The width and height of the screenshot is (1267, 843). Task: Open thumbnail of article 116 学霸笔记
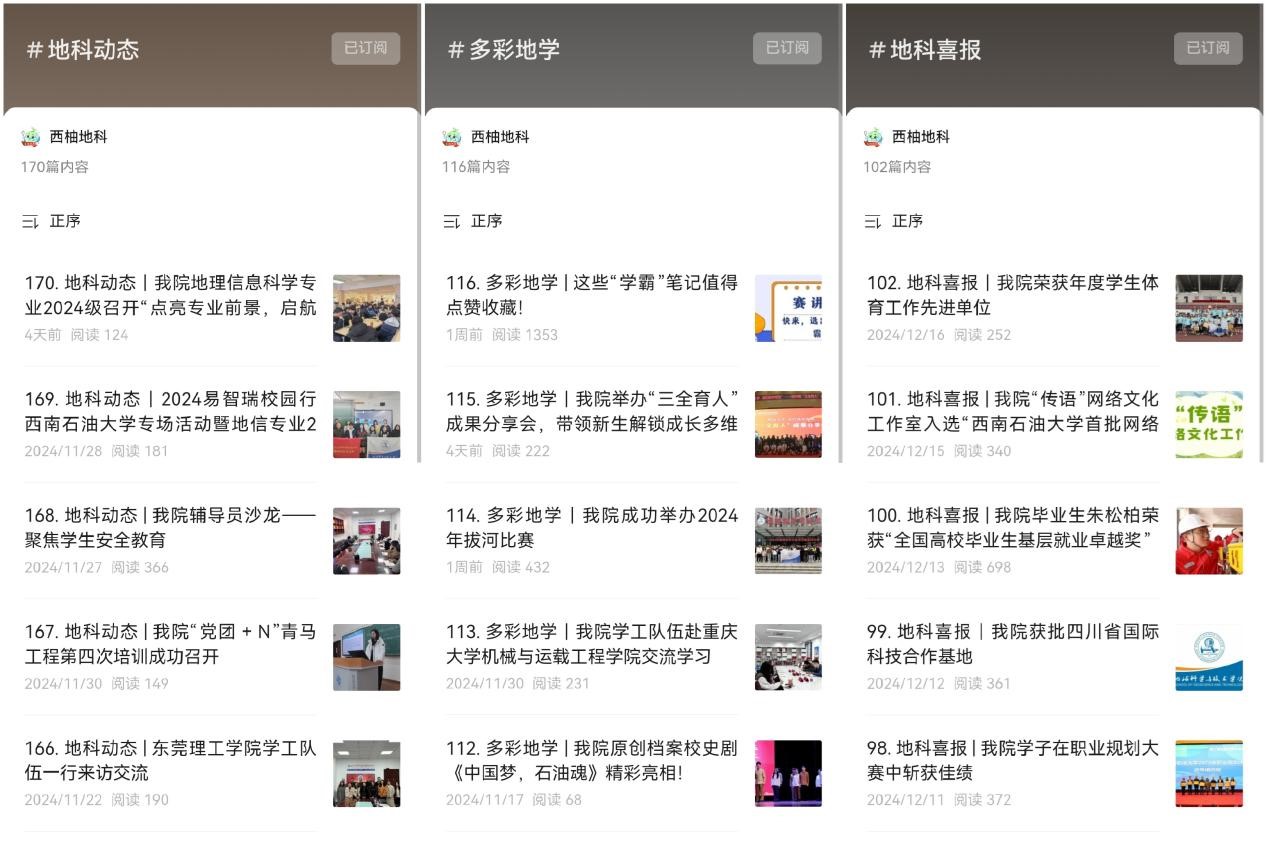coord(788,308)
